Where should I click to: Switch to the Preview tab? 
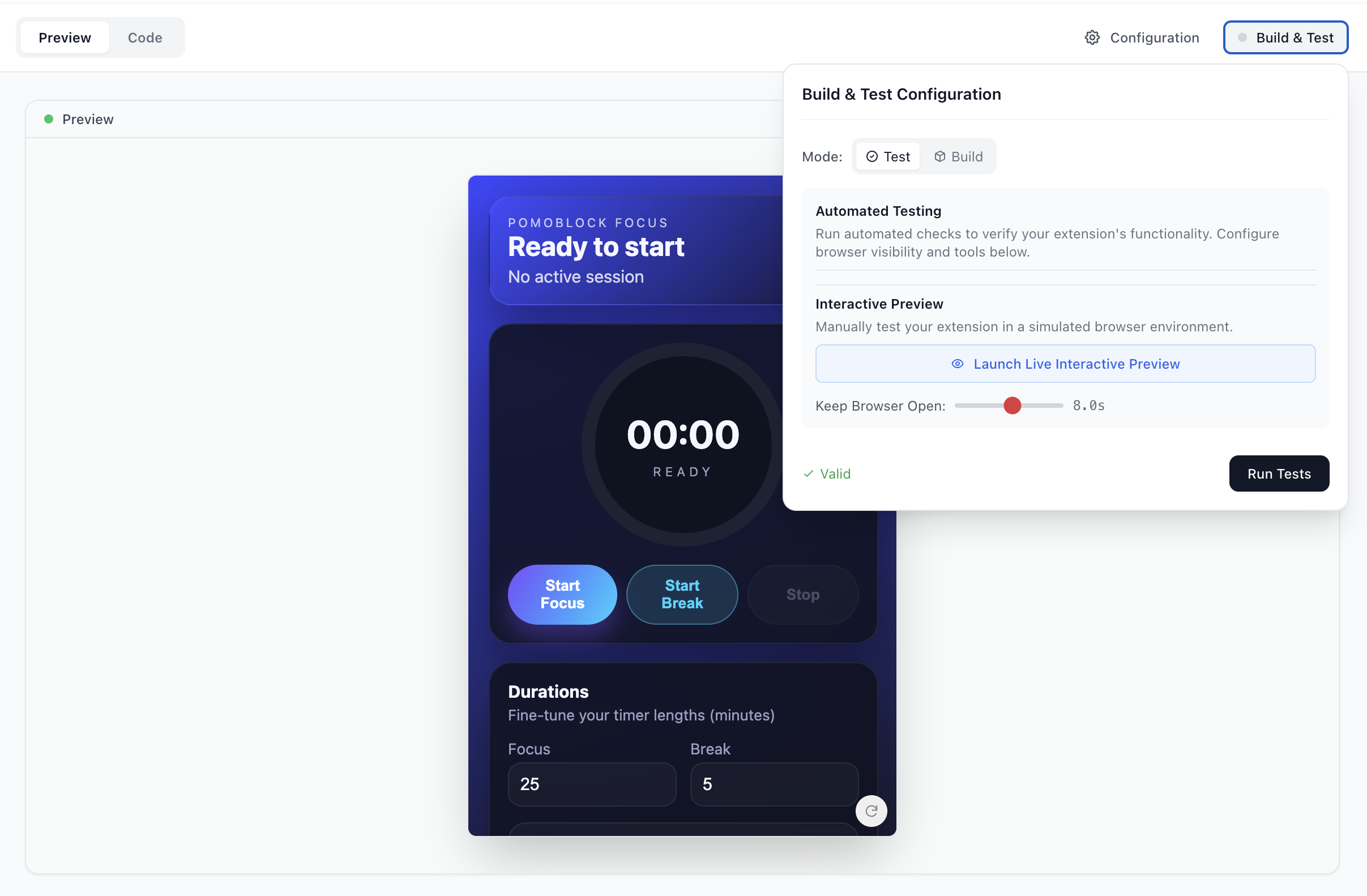click(65, 38)
